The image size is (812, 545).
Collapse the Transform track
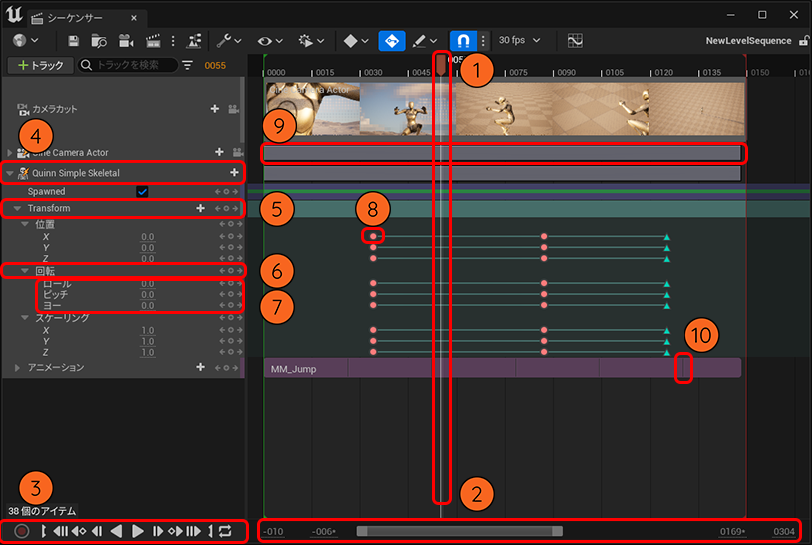tap(17, 208)
